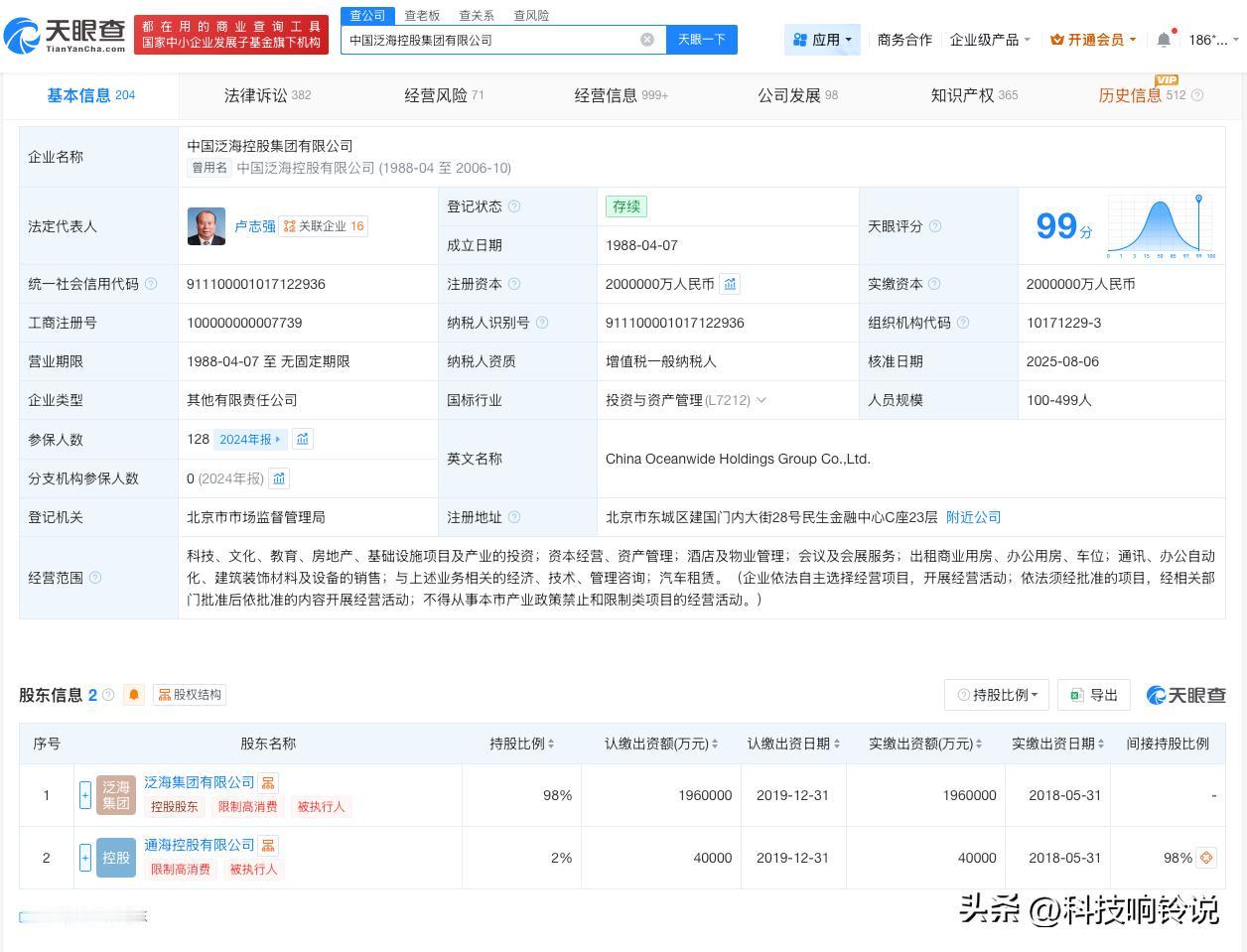Open the notification bell in the header
Screen dimensions: 1247x952
1165,40
